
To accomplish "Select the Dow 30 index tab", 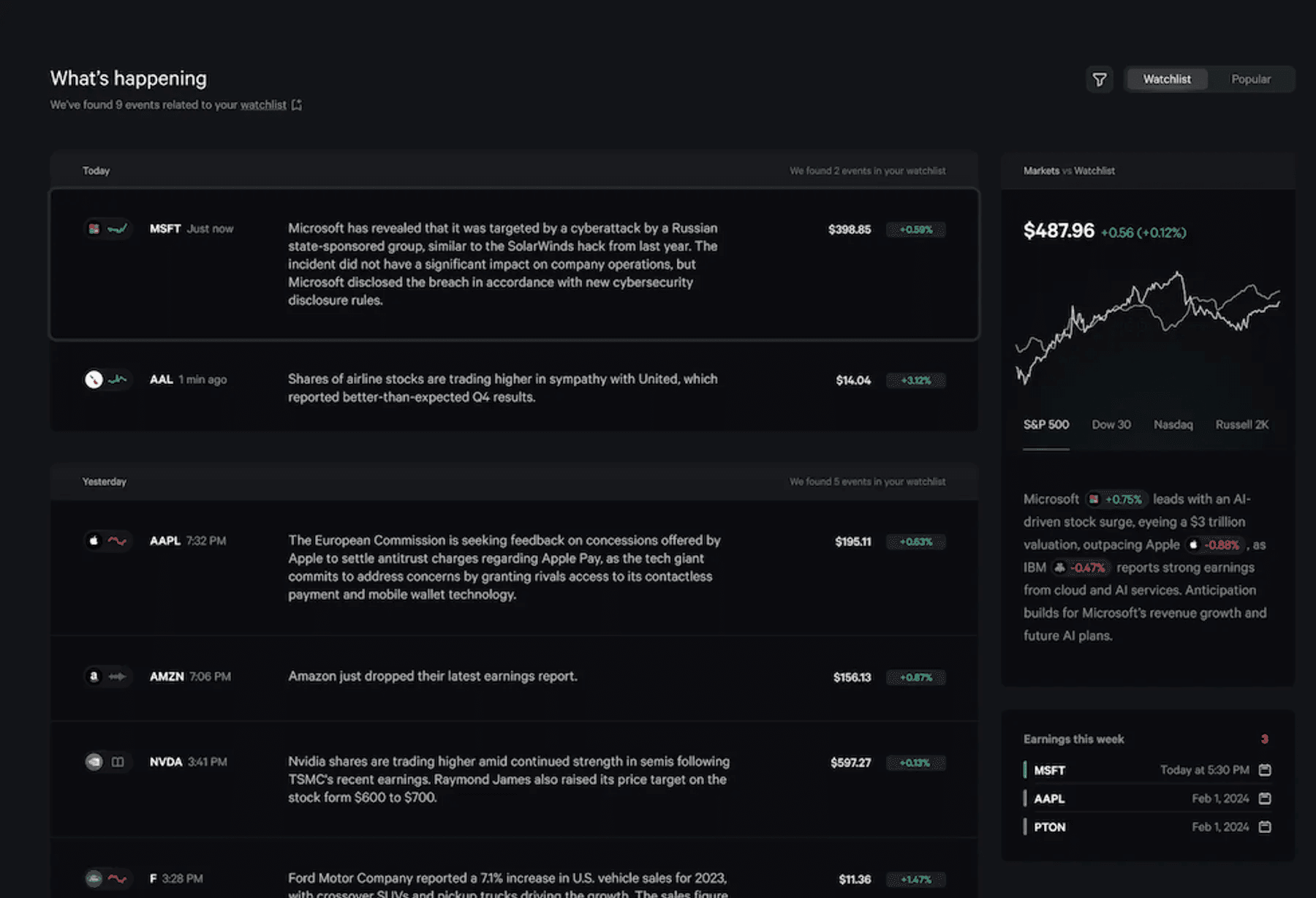I will (x=1111, y=424).
